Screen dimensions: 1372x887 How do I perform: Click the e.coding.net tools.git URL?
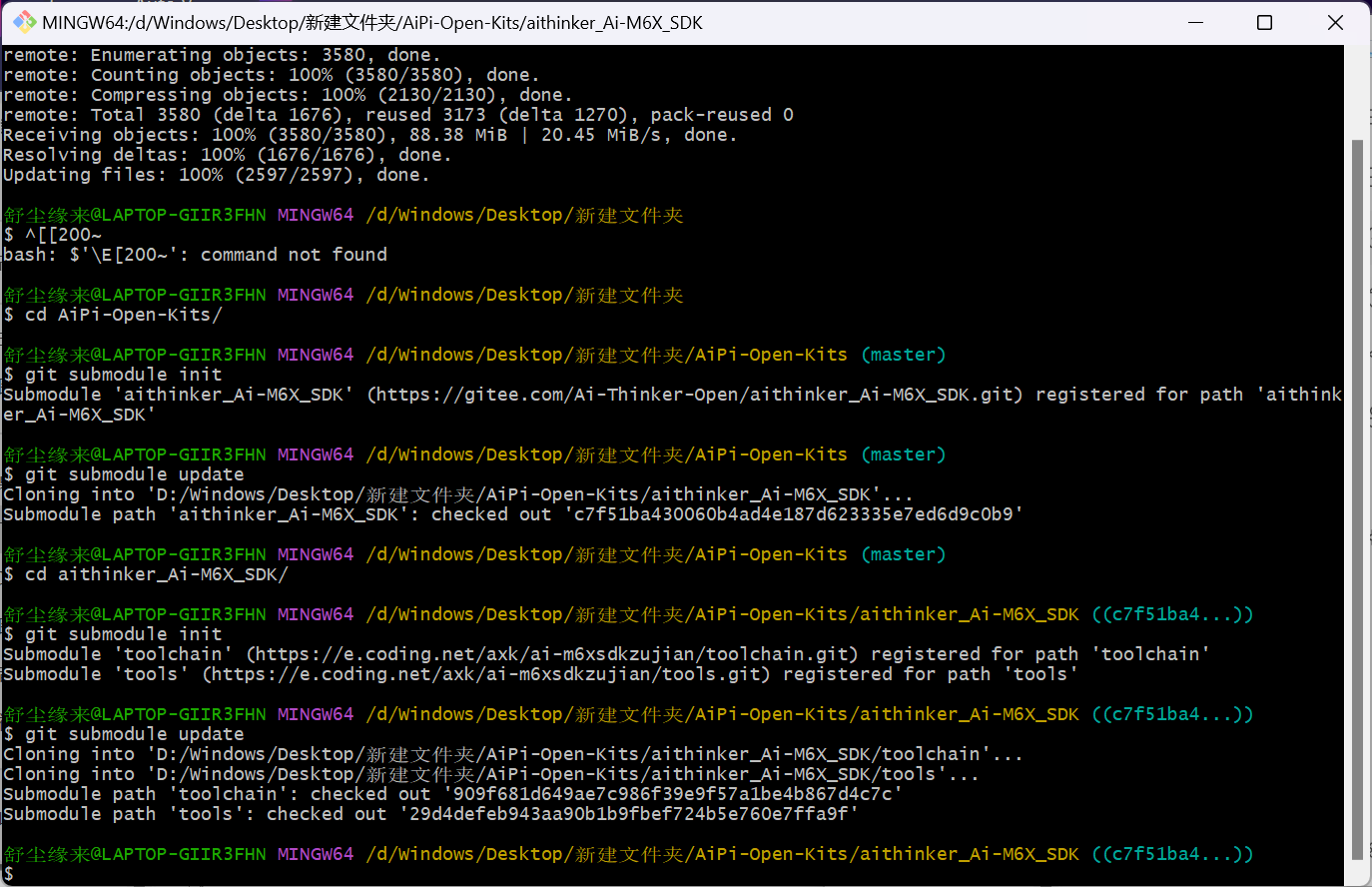[x=486, y=674]
